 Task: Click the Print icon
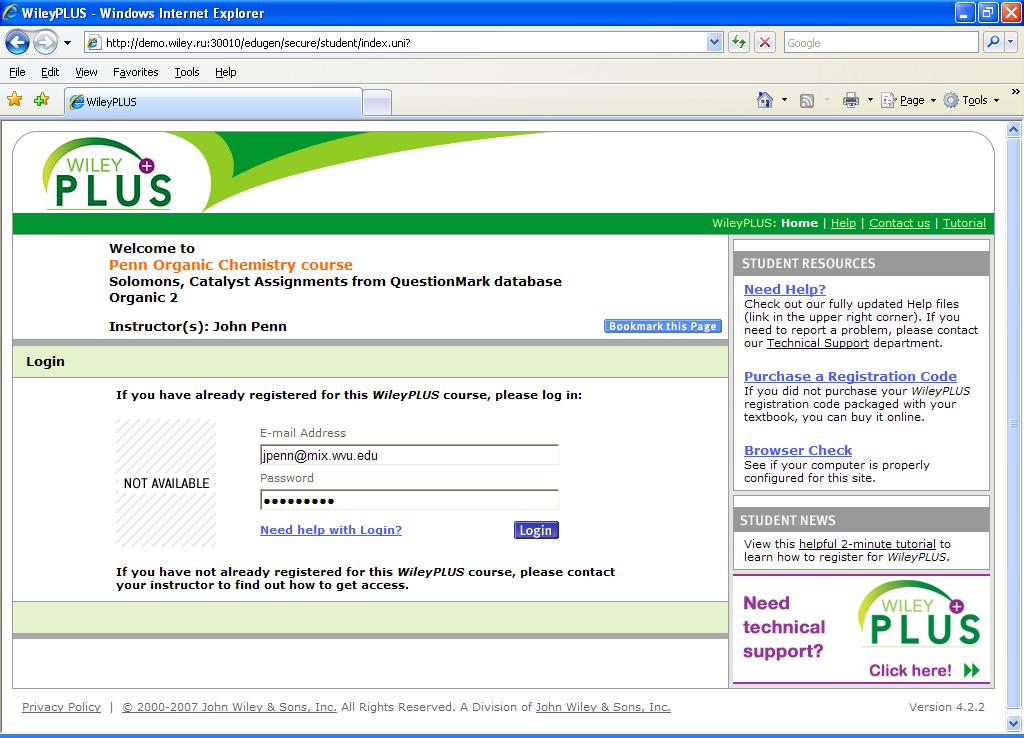(x=850, y=100)
